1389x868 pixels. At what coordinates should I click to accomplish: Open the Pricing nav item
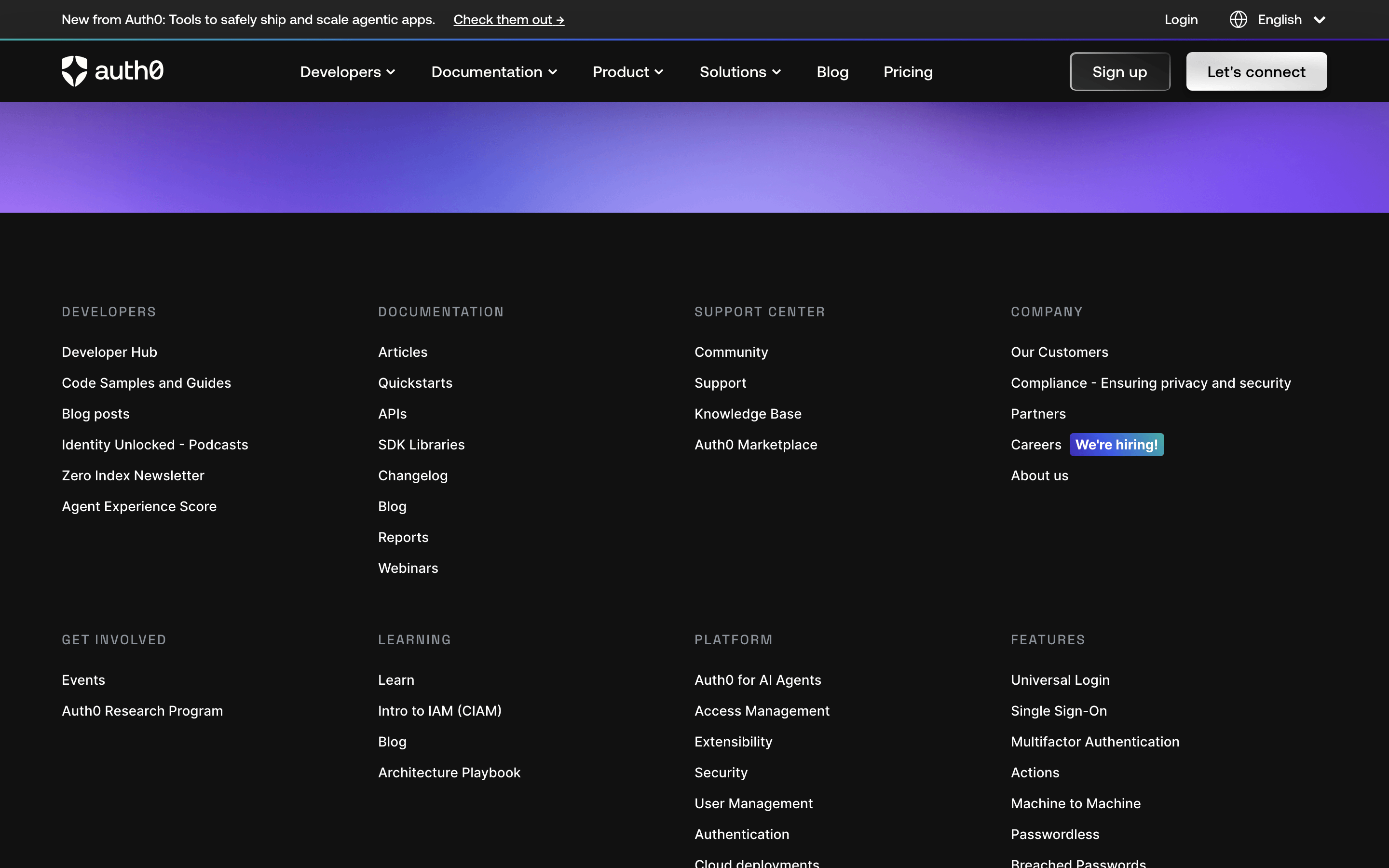tap(908, 72)
